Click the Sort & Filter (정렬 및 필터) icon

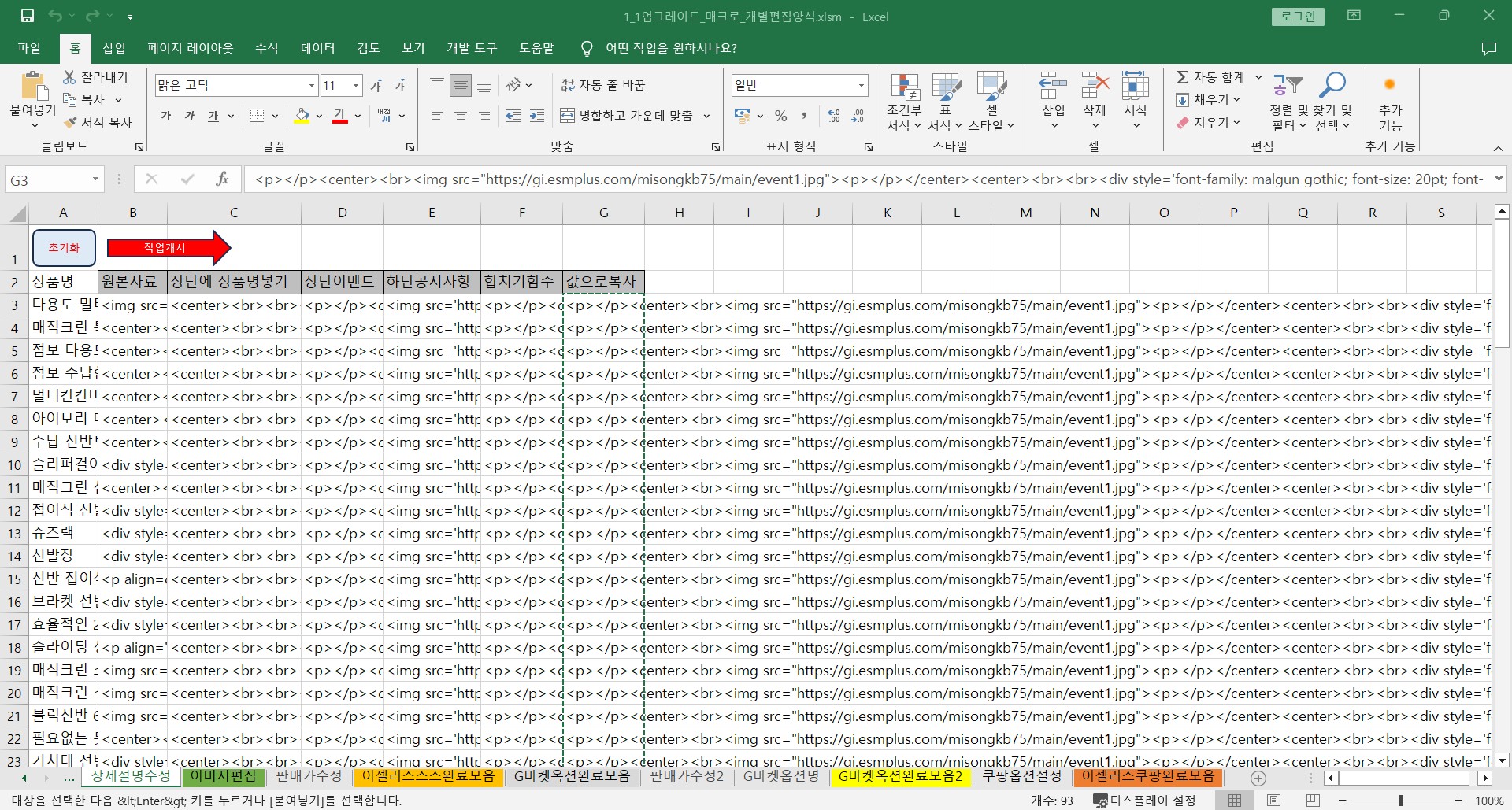1288,85
